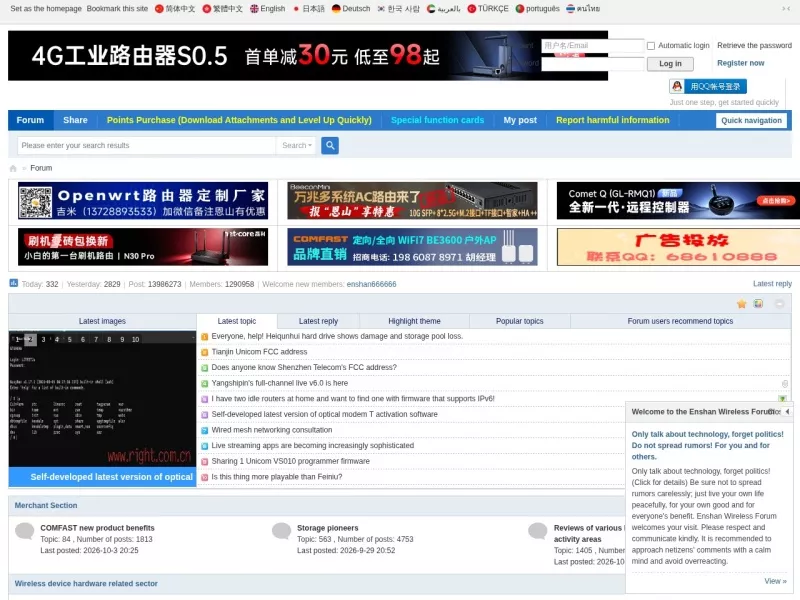
Task: Open topic 'Is this thing more playable than Feiniu?'
Action: [277, 477]
